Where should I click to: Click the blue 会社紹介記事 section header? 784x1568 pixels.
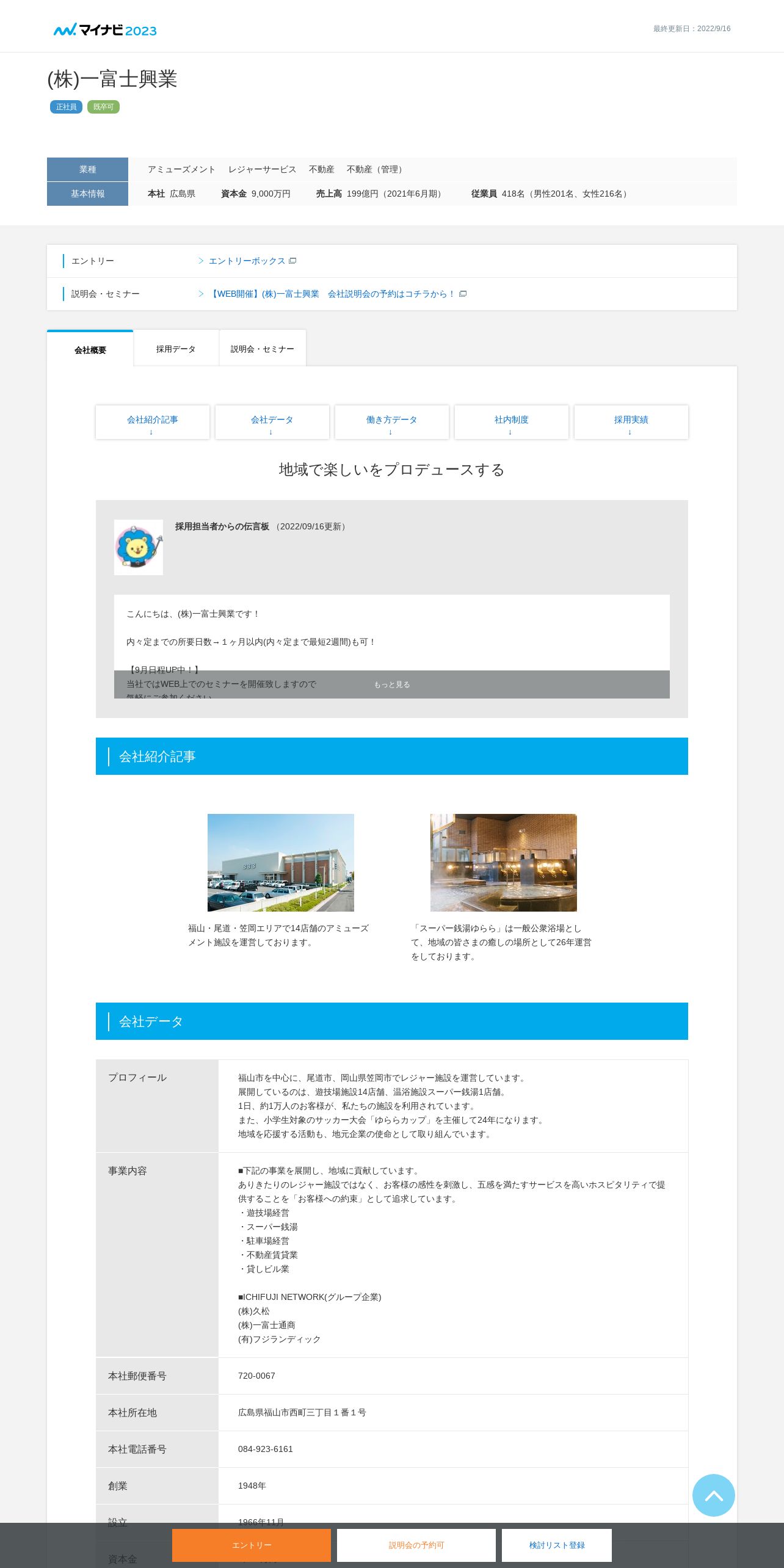click(x=392, y=756)
